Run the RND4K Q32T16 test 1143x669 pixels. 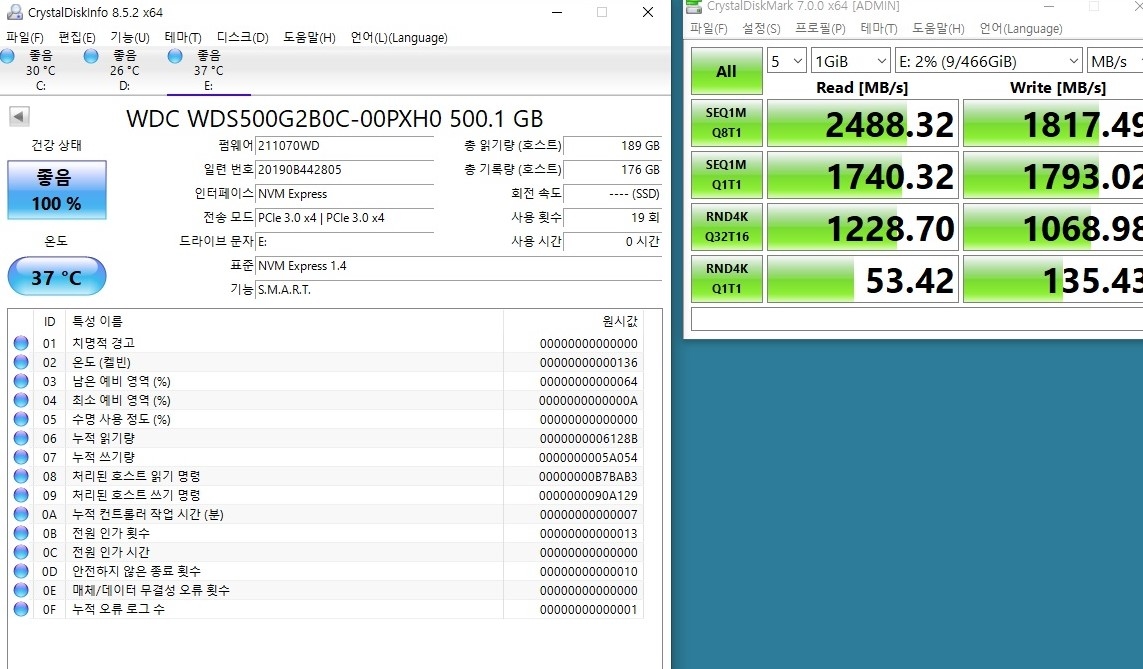point(727,227)
